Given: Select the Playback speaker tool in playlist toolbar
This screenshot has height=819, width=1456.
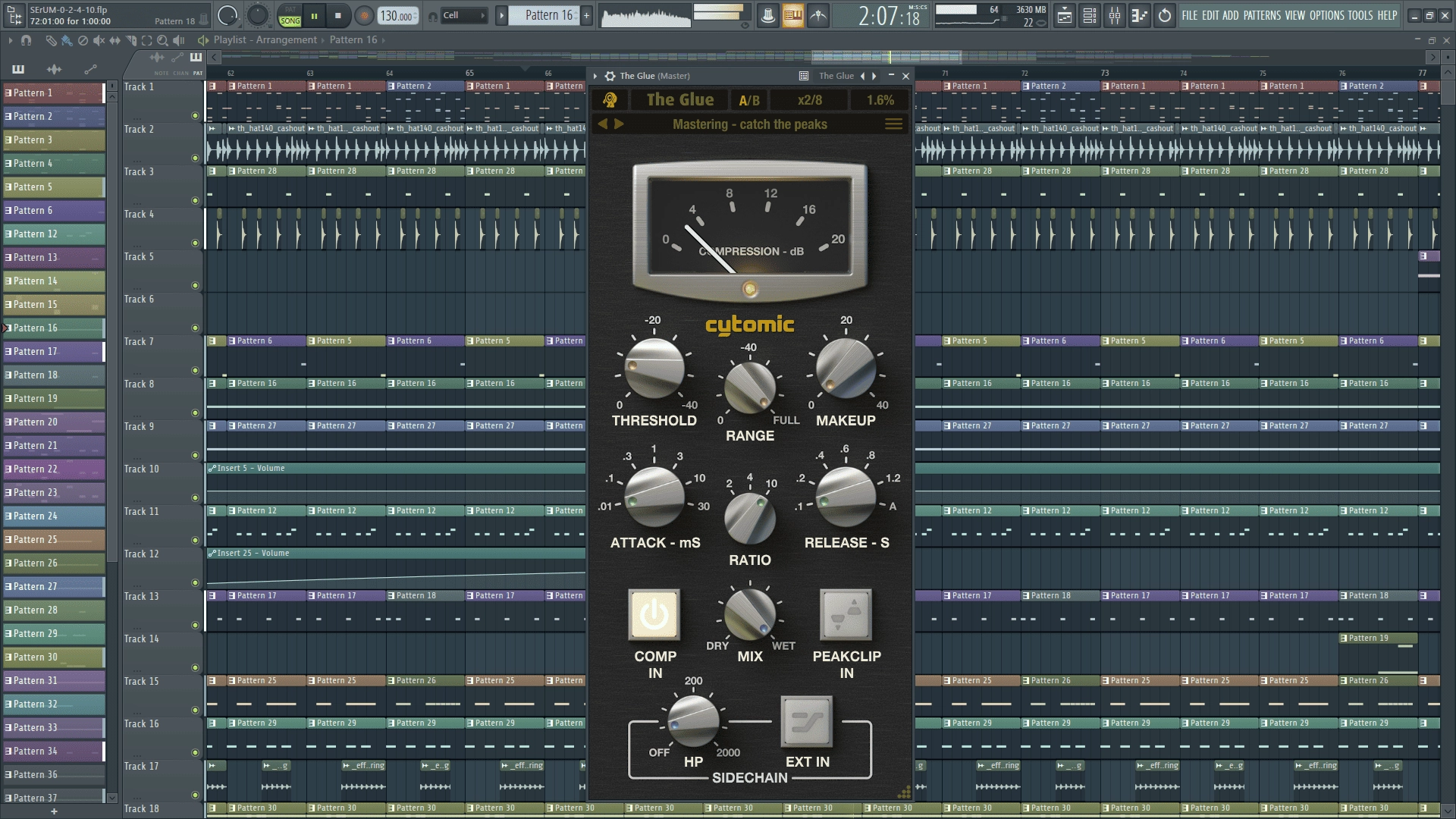Looking at the screenshot, I should click(179, 40).
